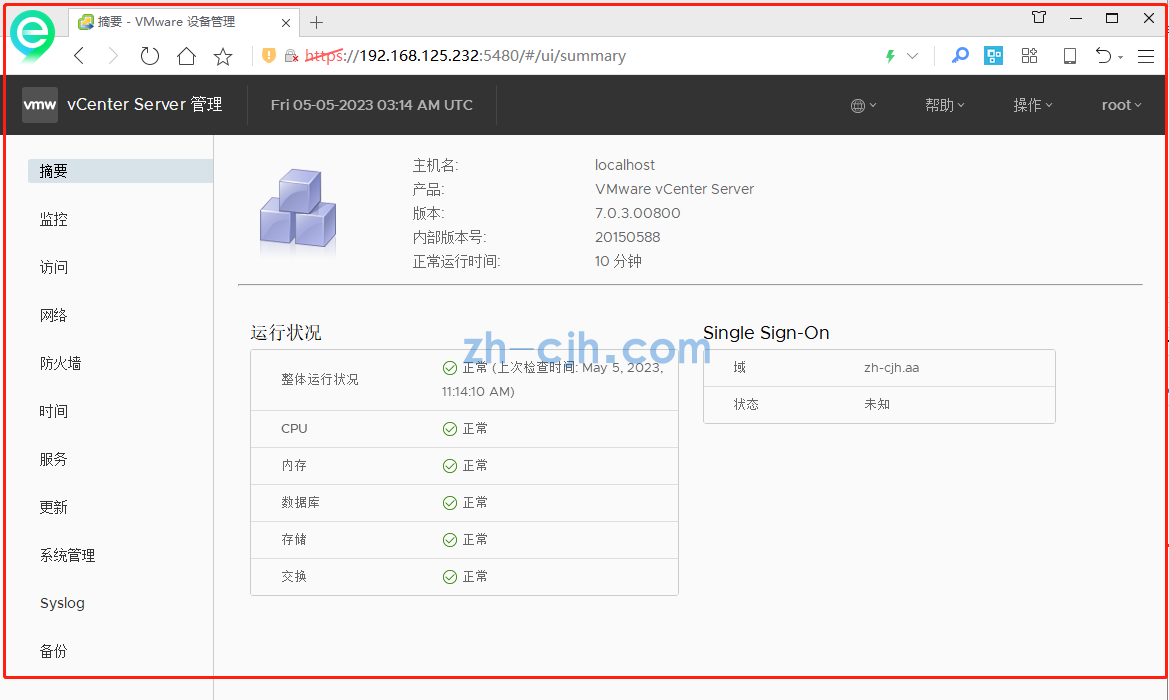This screenshot has height=700, width=1169.
Task: Click the 运行状况 section heading
Action: click(286, 332)
